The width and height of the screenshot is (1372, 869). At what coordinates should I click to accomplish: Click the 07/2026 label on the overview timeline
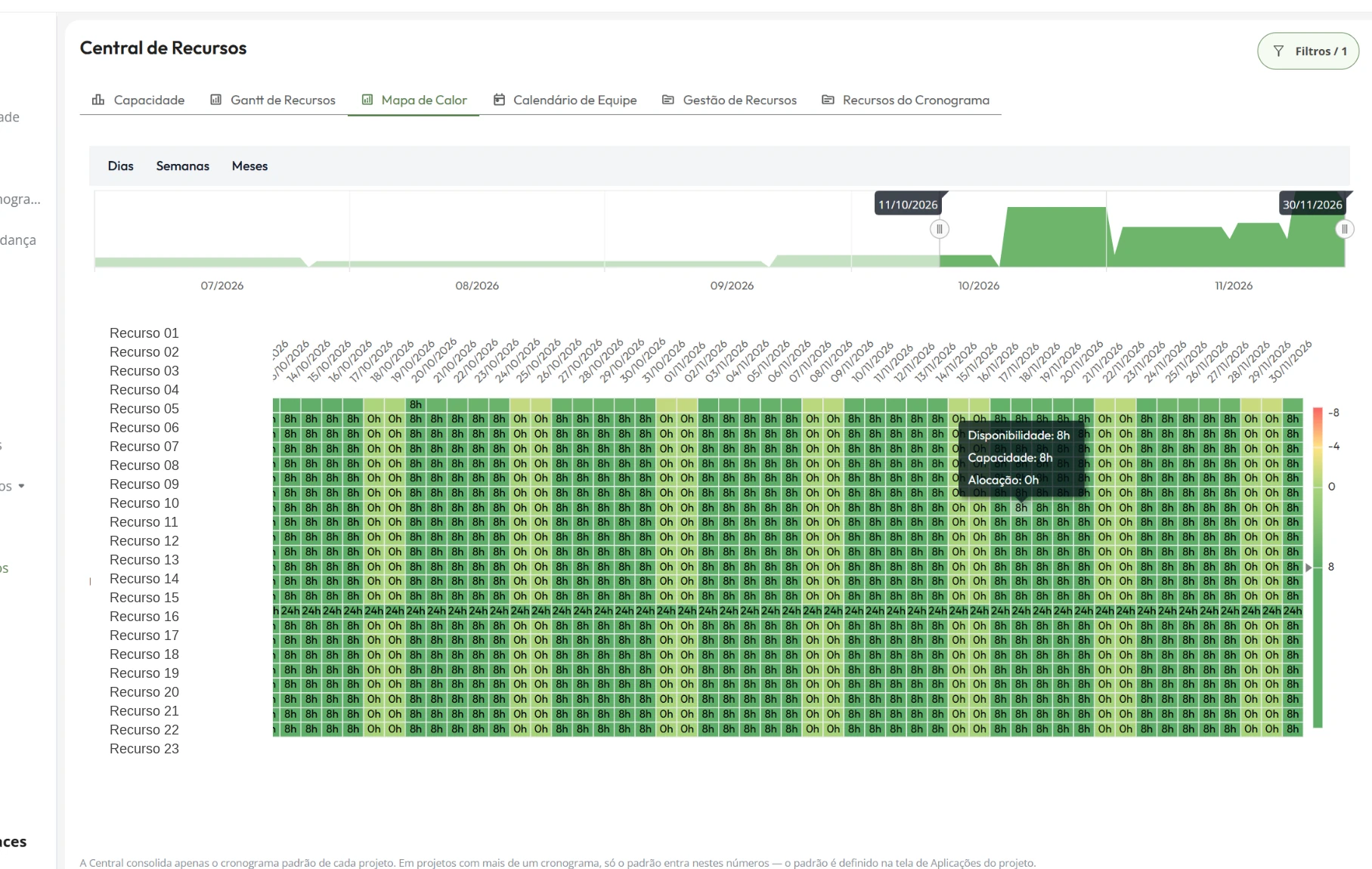coord(222,286)
